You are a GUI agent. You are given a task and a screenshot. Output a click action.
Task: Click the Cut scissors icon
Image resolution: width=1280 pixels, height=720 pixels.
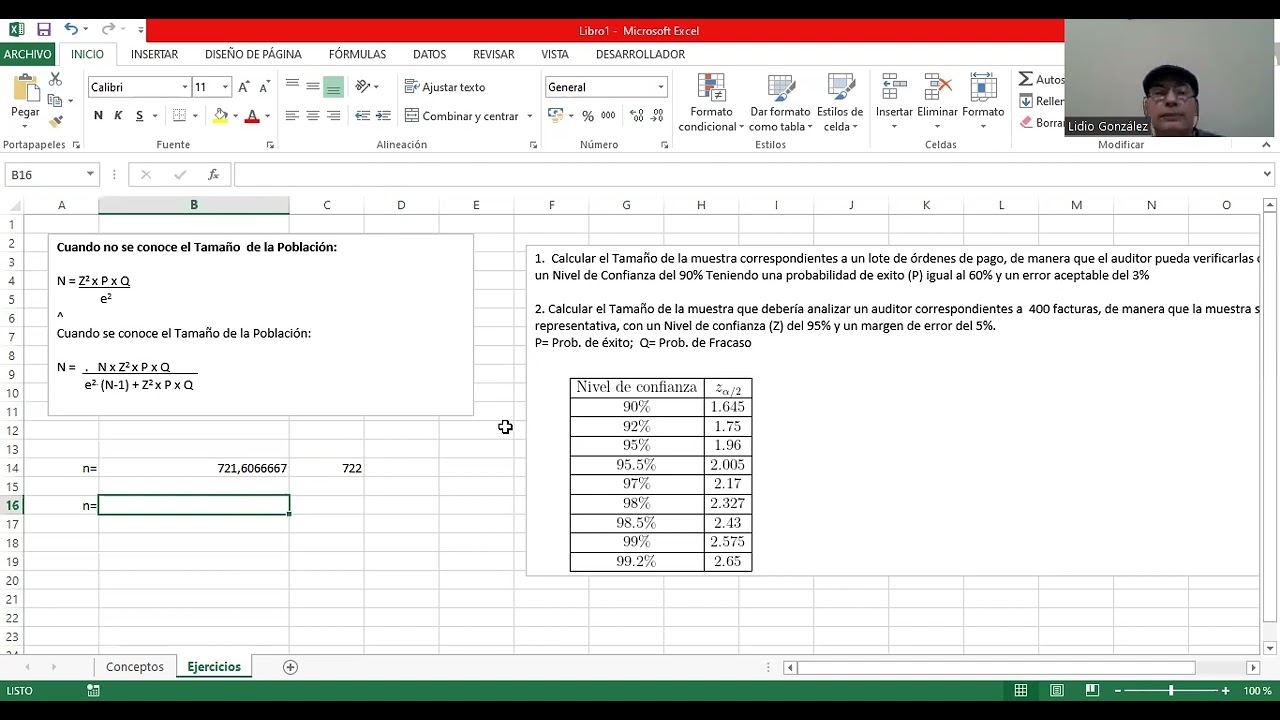[x=55, y=80]
